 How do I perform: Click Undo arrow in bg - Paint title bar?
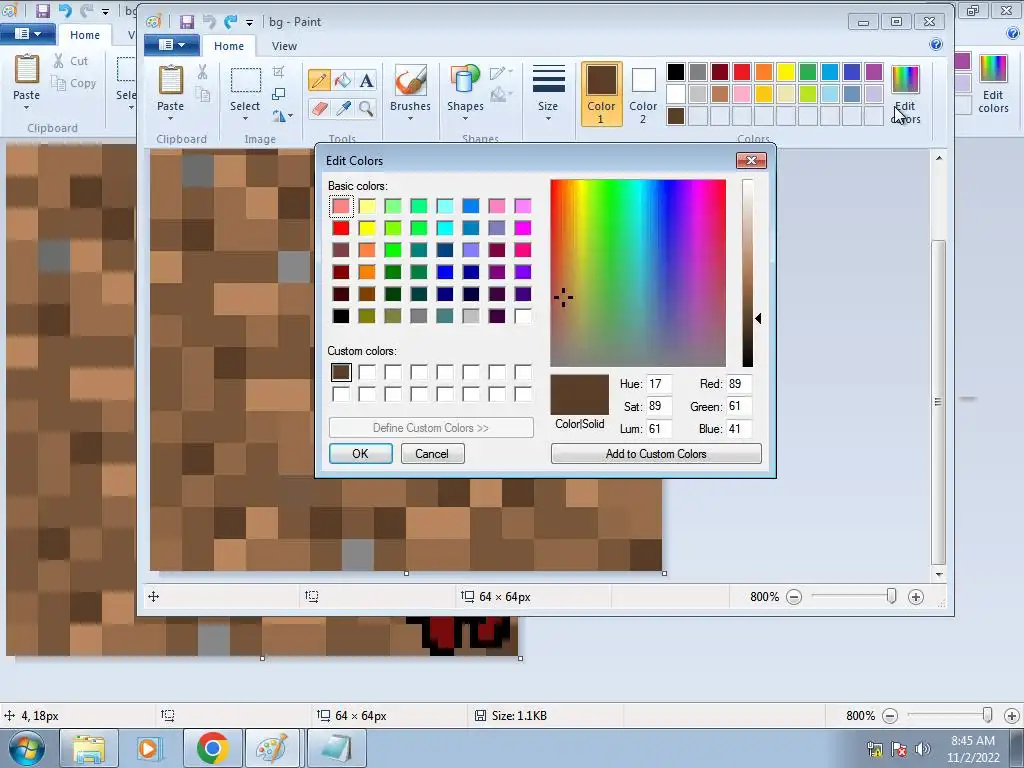pos(209,22)
